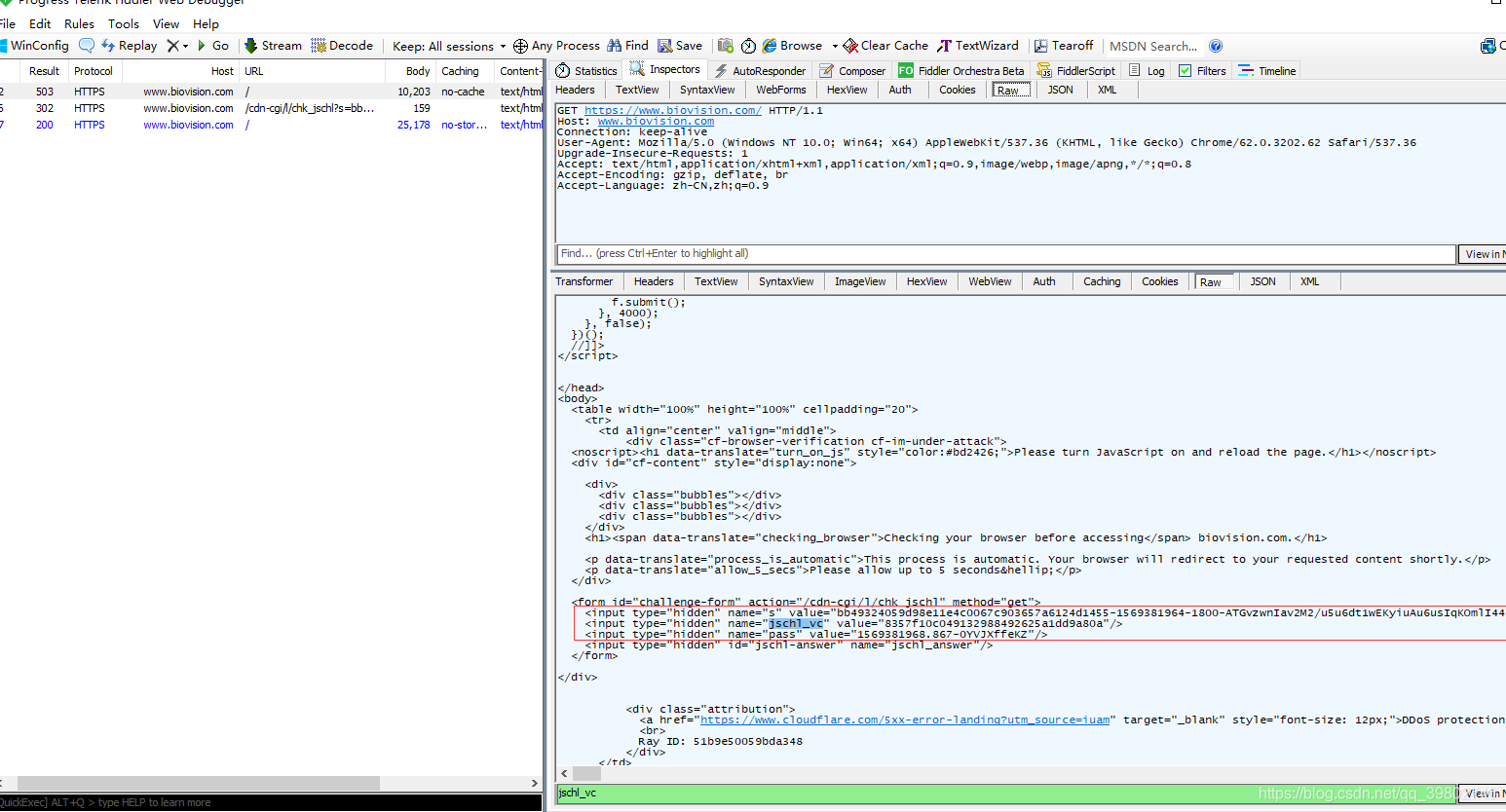This screenshot has height=812, width=1506.
Task: Open the Edit menu
Action: point(40,23)
